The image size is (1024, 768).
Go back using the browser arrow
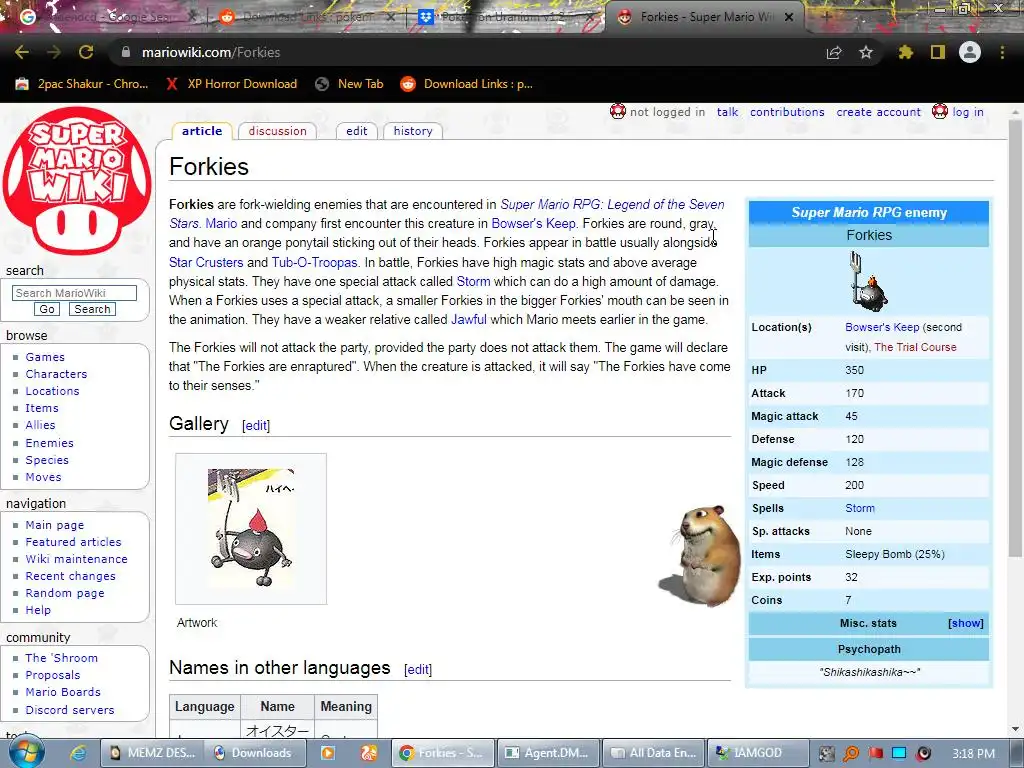click(x=22, y=52)
